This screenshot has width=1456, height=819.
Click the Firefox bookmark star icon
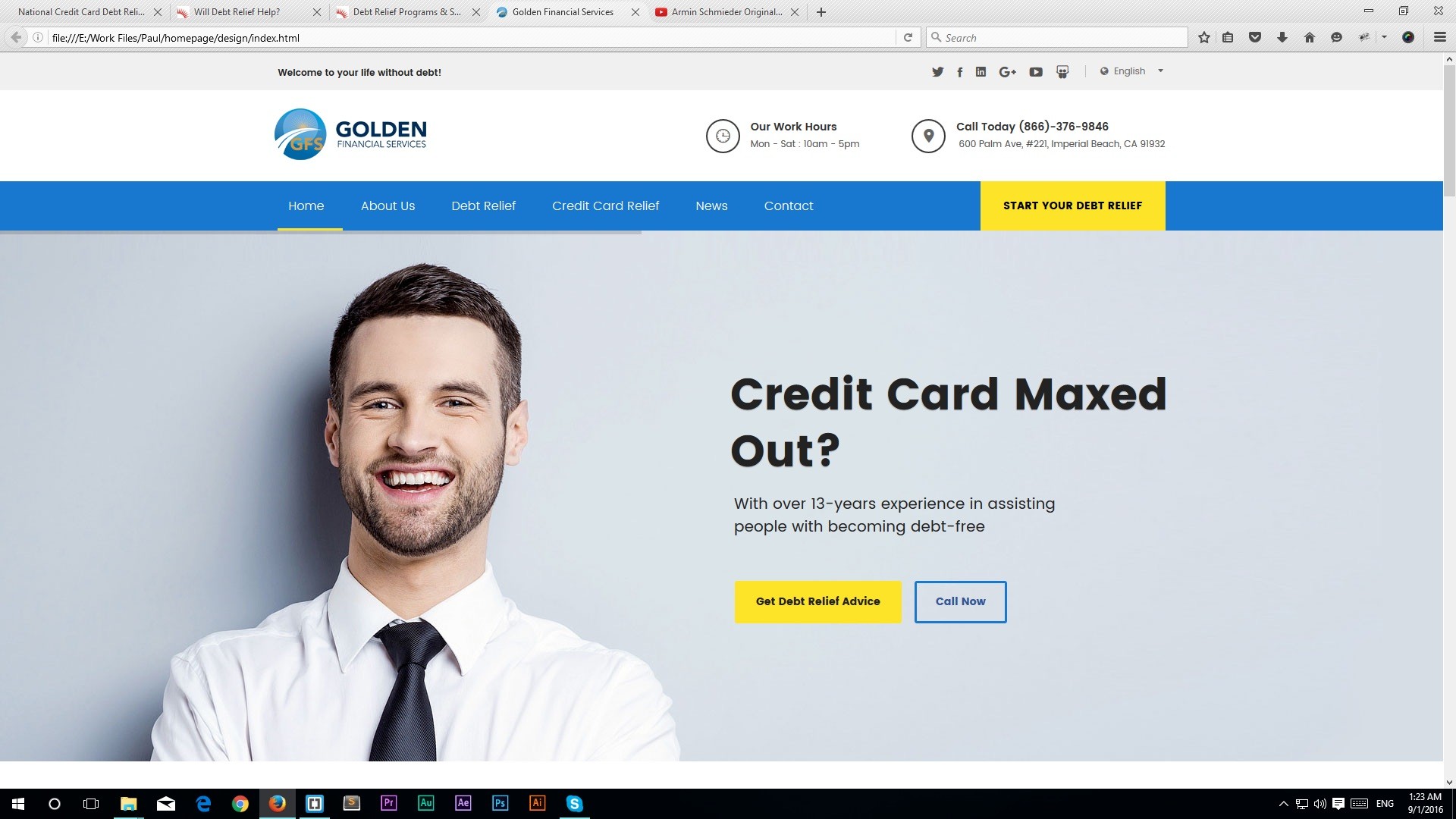point(1203,37)
